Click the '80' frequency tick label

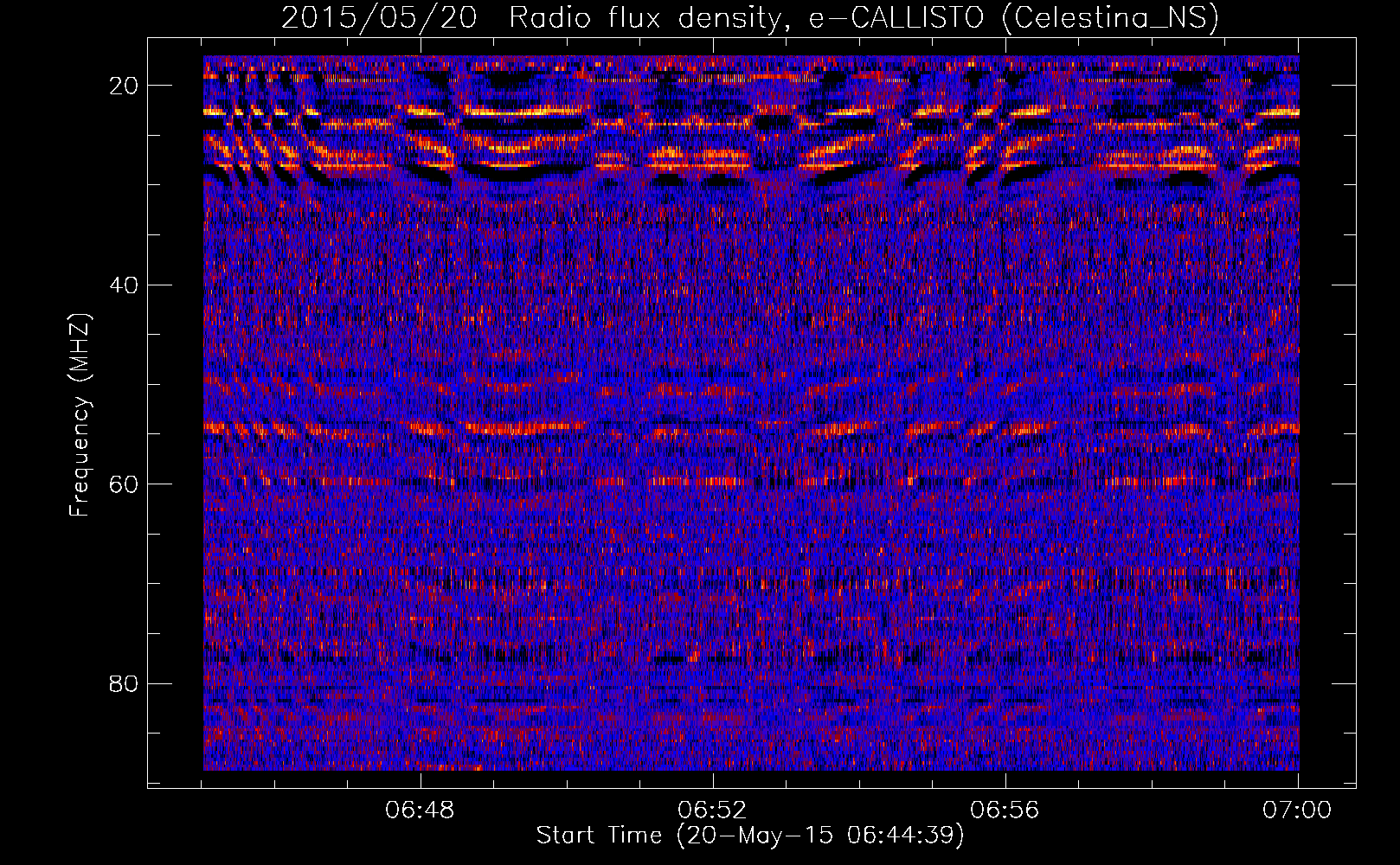pos(125,683)
